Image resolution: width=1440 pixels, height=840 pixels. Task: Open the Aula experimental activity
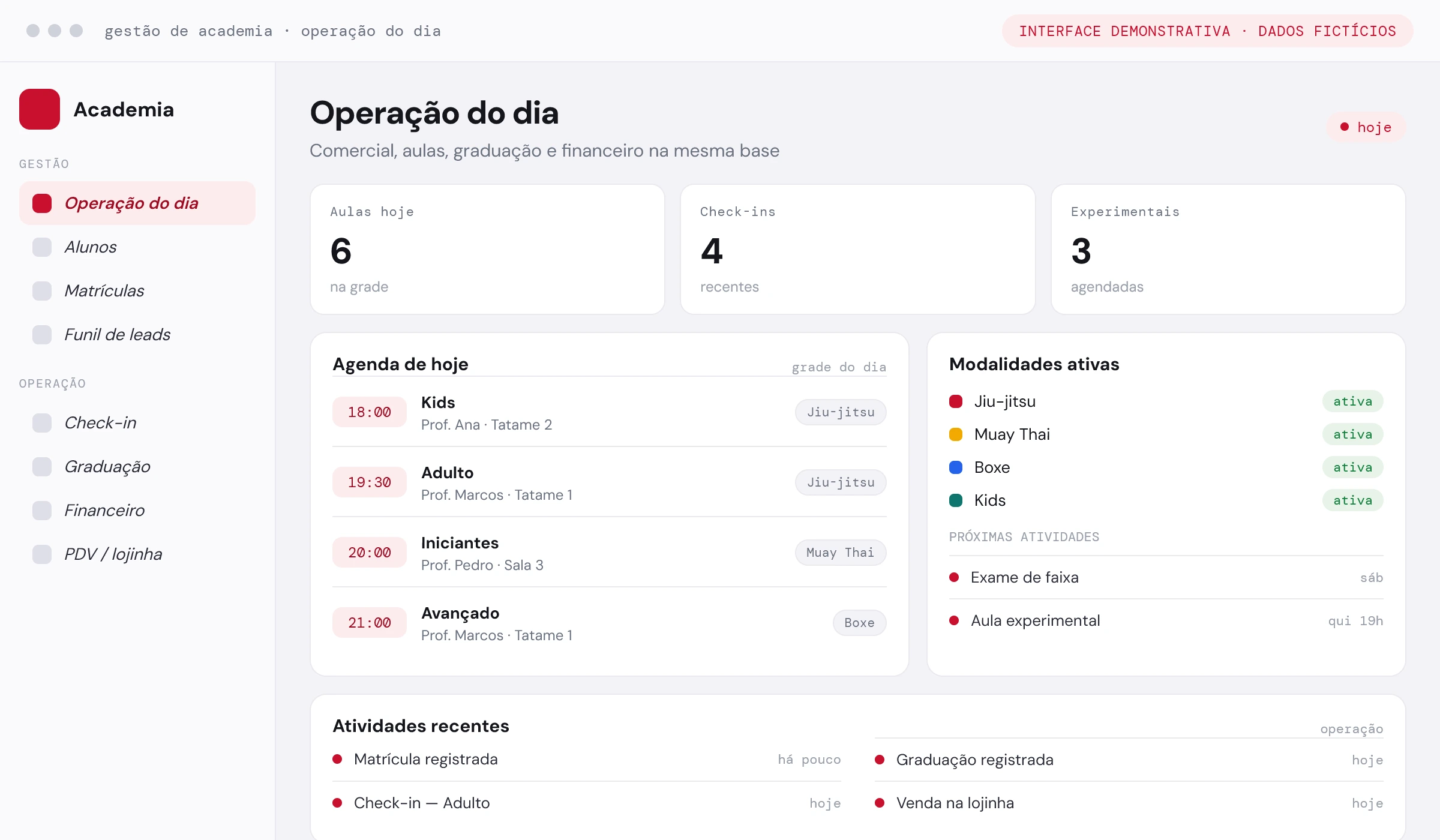click(1166, 620)
